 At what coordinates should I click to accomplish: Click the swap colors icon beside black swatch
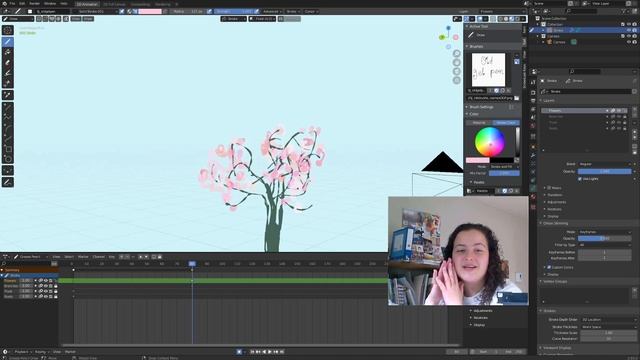click(x=517, y=160)
